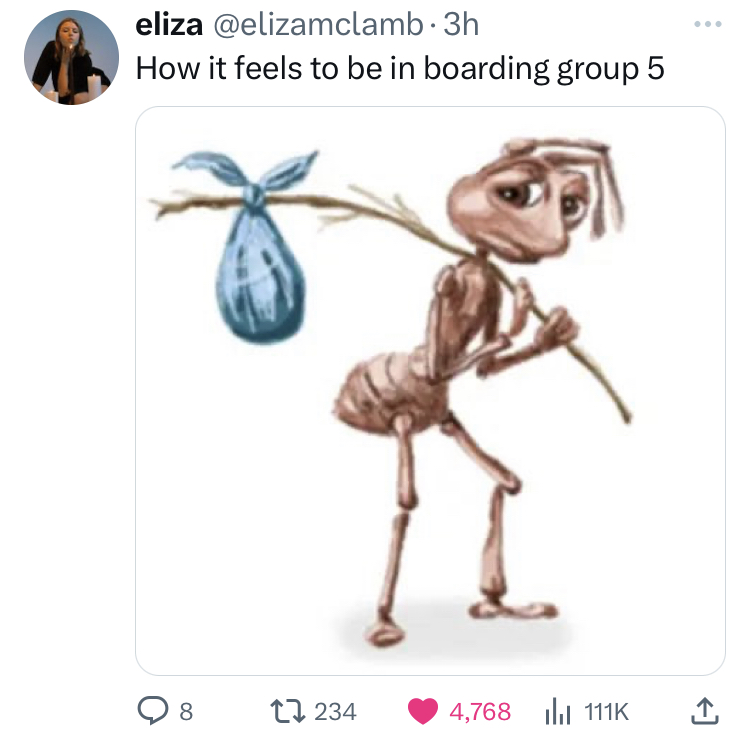
Task: Click the retweet count 234
Action: [335, 712]
